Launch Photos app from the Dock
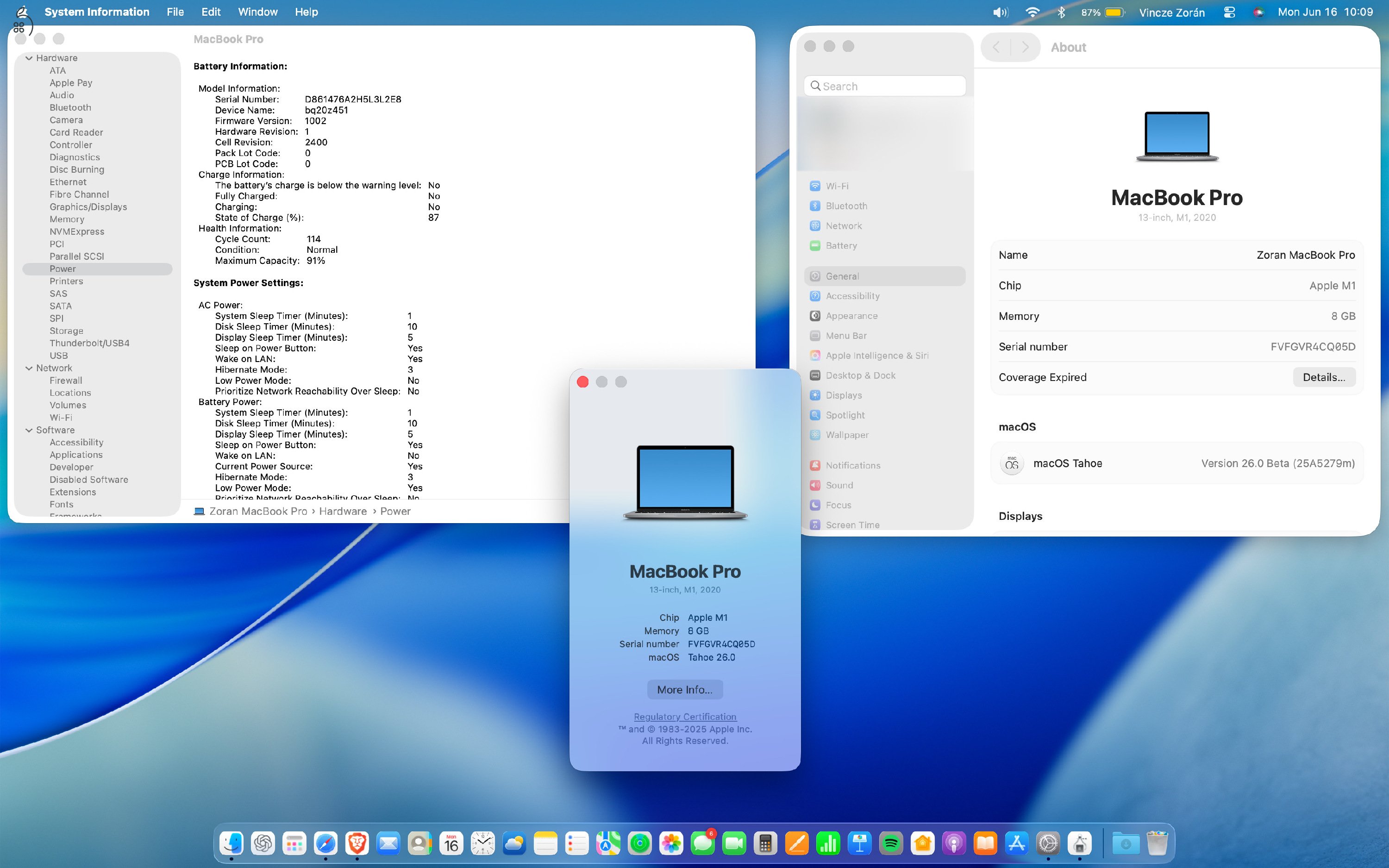The height and width of the screenshot is (868, 1389). pyautogui.click(x=671, y=843)
